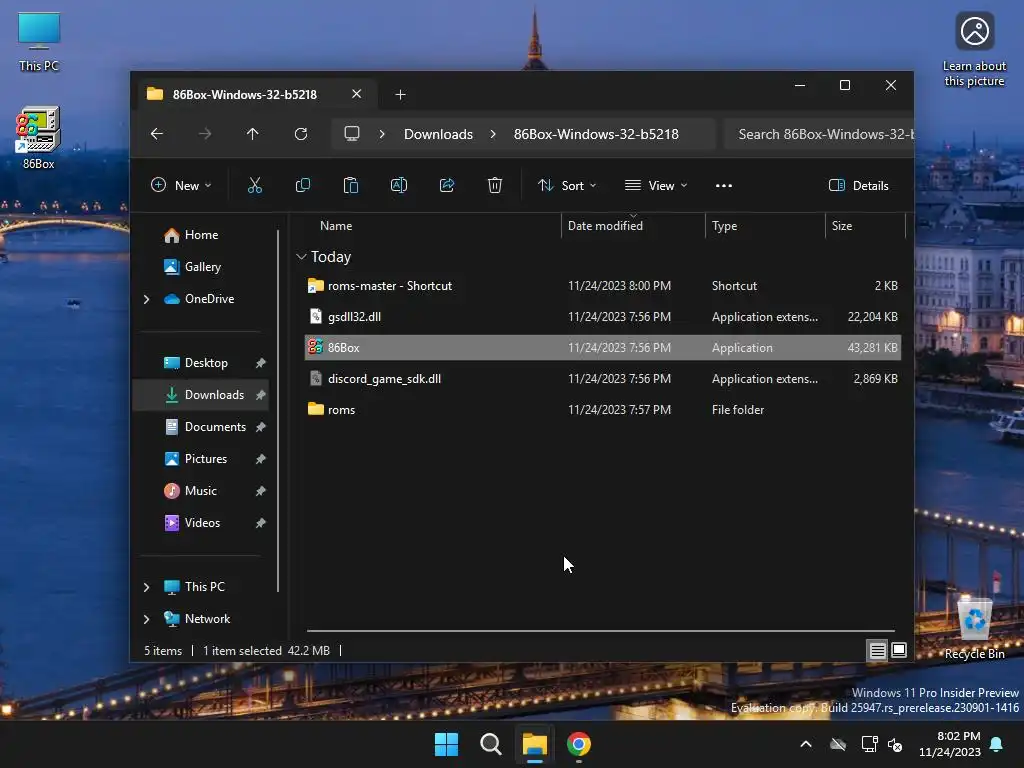Click File Explorer in the taskbar
1024x768 pixels.
(x=534, y=744)
